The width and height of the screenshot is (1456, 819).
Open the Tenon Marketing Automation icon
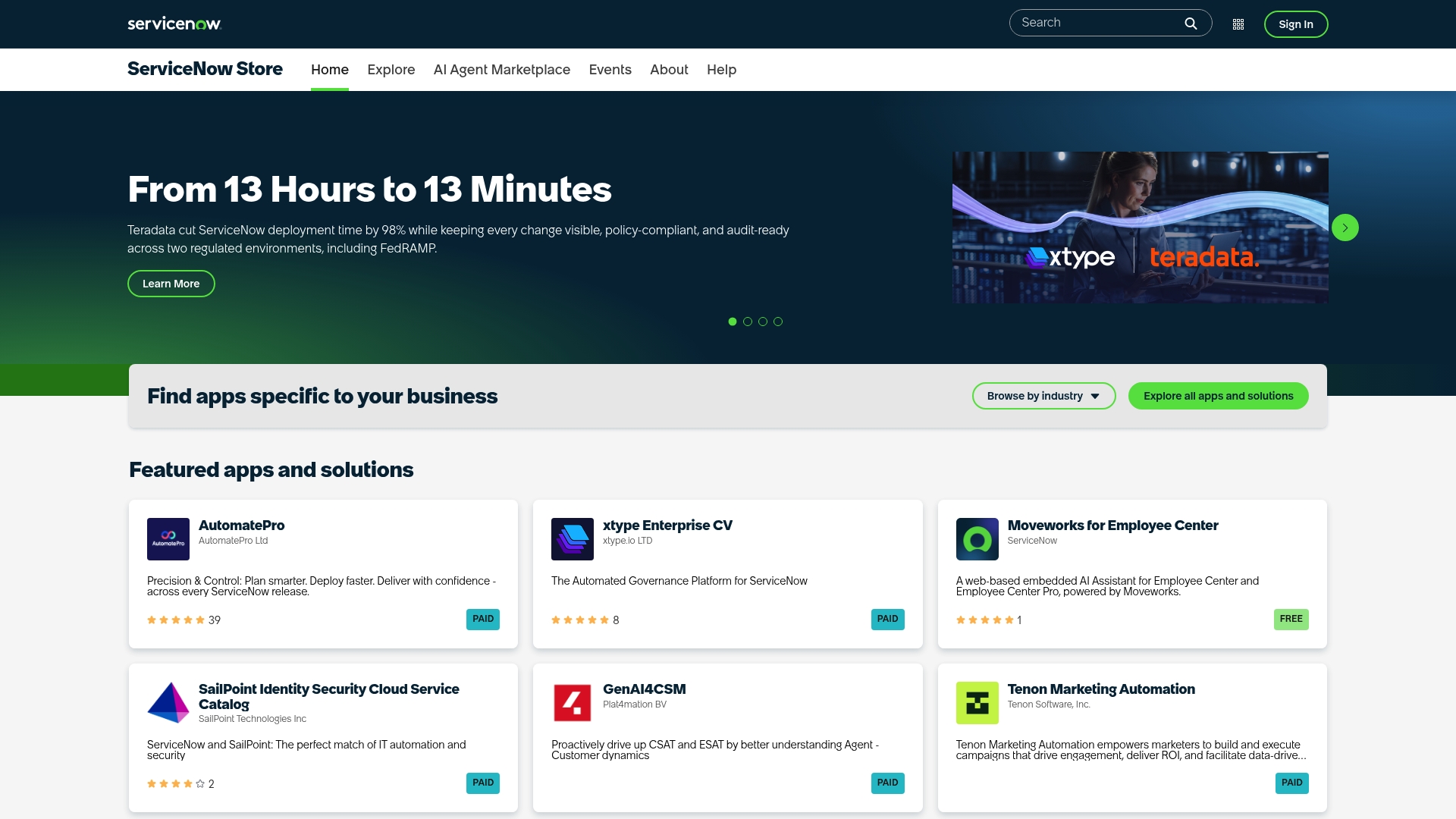[977, 702]
